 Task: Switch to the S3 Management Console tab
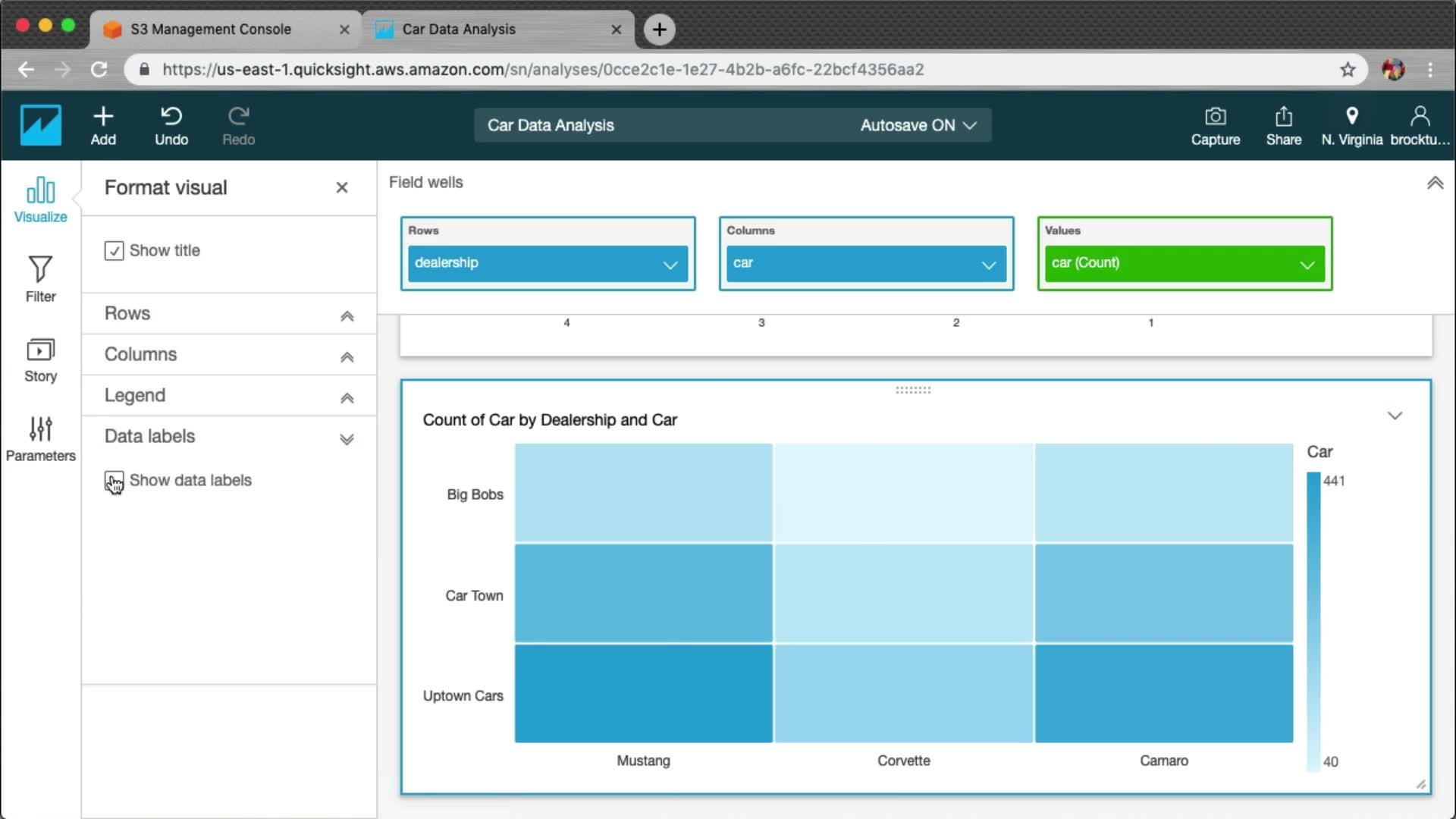click(211, 30)
